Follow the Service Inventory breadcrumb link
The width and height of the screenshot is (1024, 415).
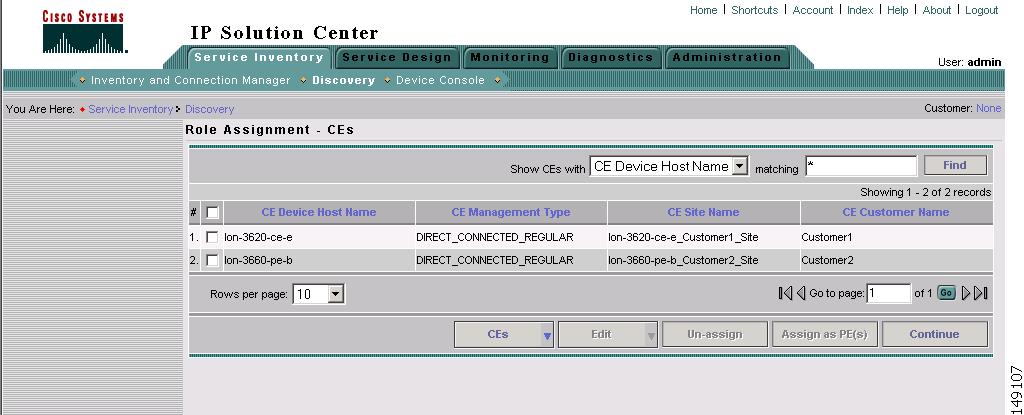tap(131, 109)
